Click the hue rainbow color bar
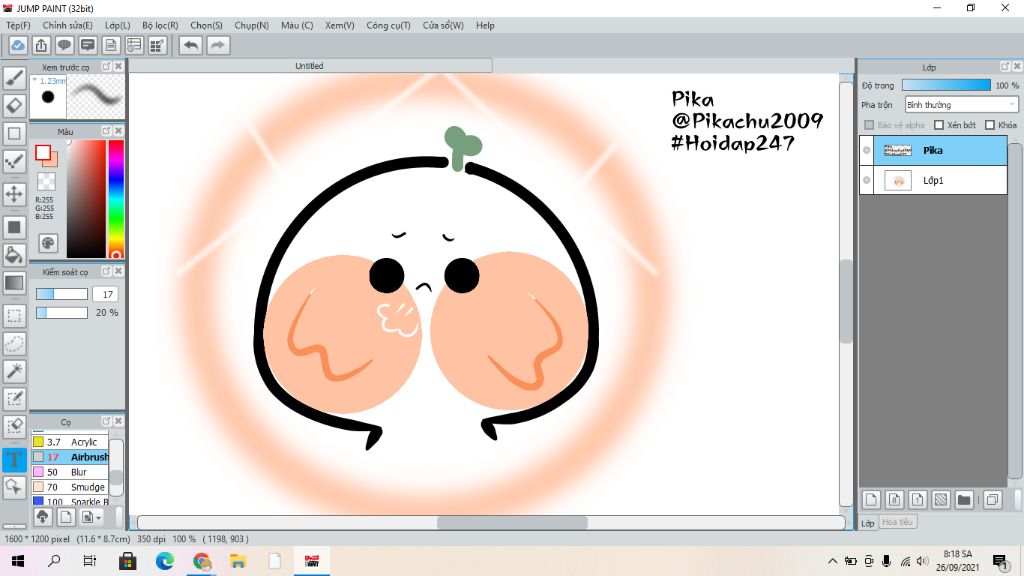Screen dimensions: 1024x576 [x=116, y=199]
